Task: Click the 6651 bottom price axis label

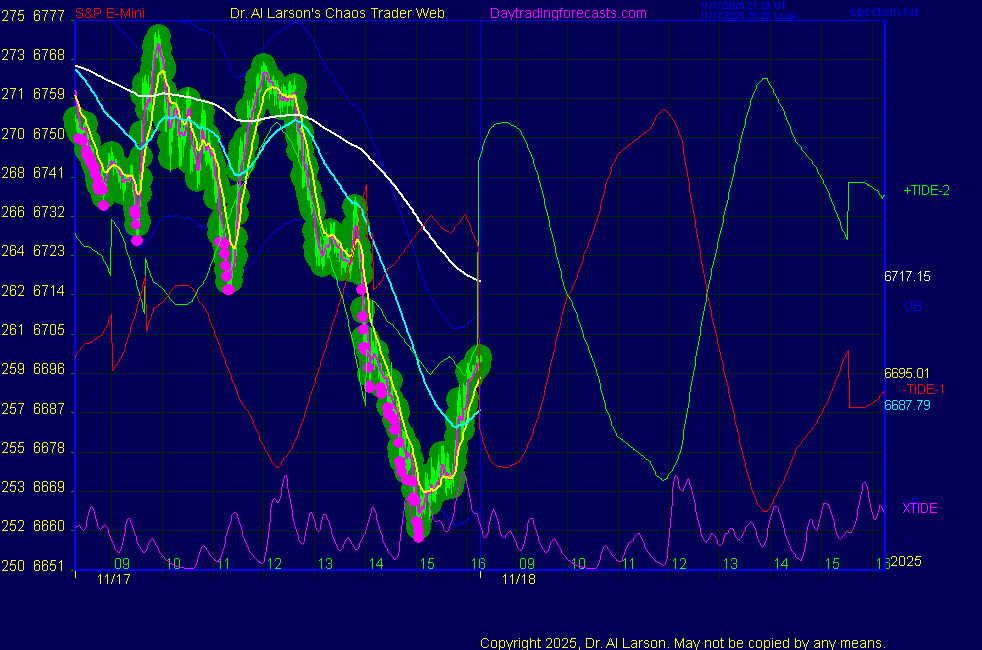Action: [47, 566]
